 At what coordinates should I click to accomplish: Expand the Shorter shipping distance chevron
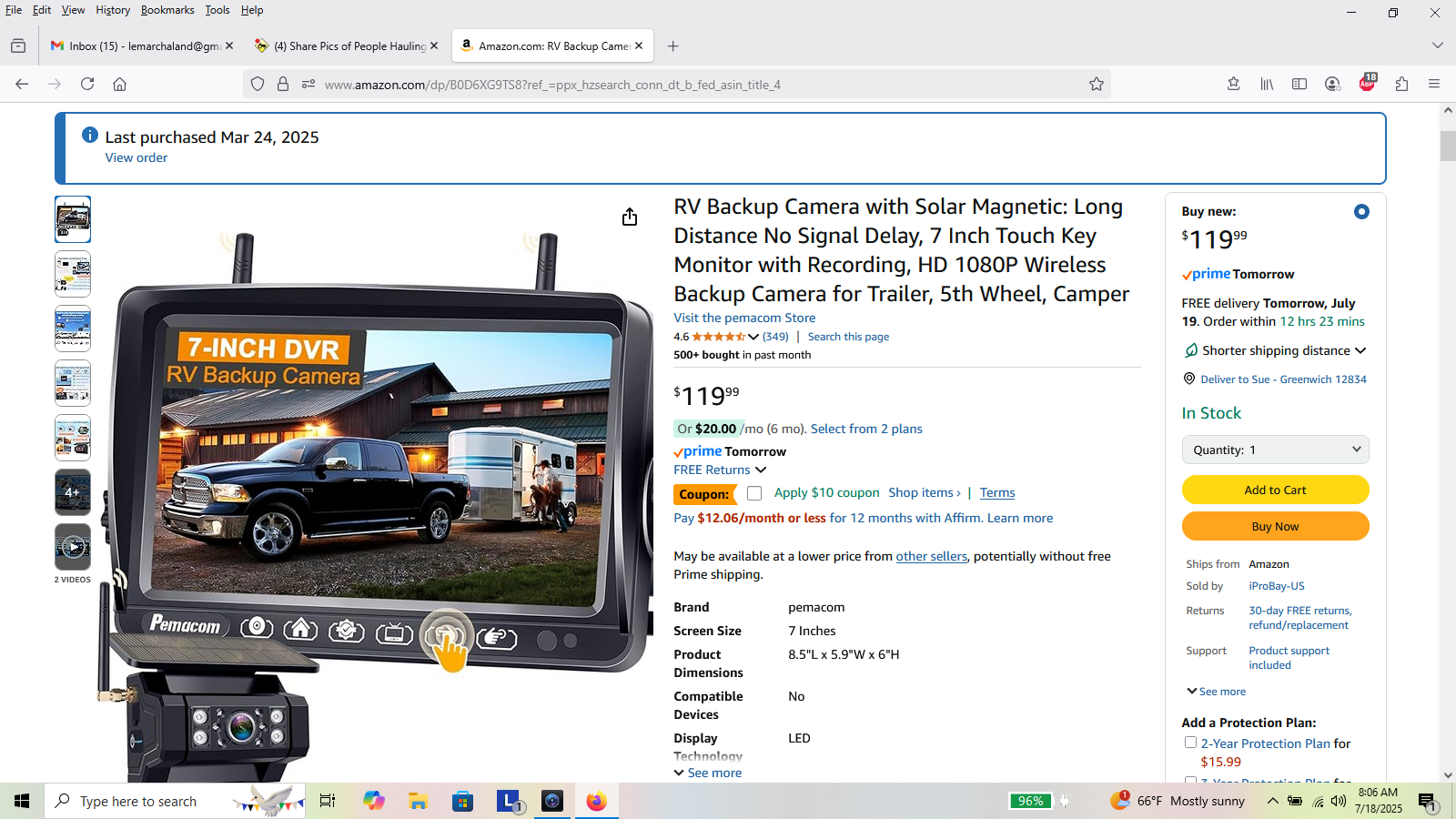(x=1360, y=350)
